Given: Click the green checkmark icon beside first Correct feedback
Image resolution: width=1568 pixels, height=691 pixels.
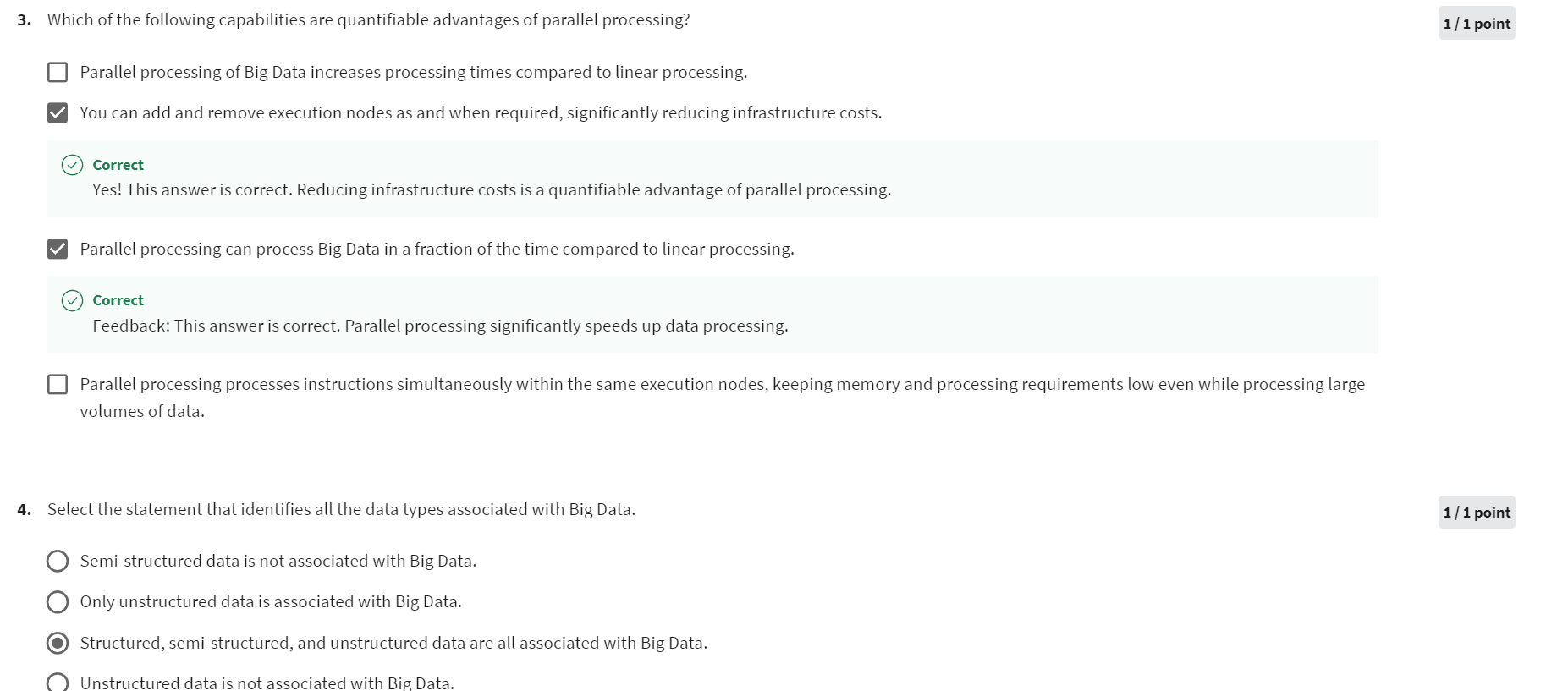Looking at the screenshot, I should click(x=71, y=164).
